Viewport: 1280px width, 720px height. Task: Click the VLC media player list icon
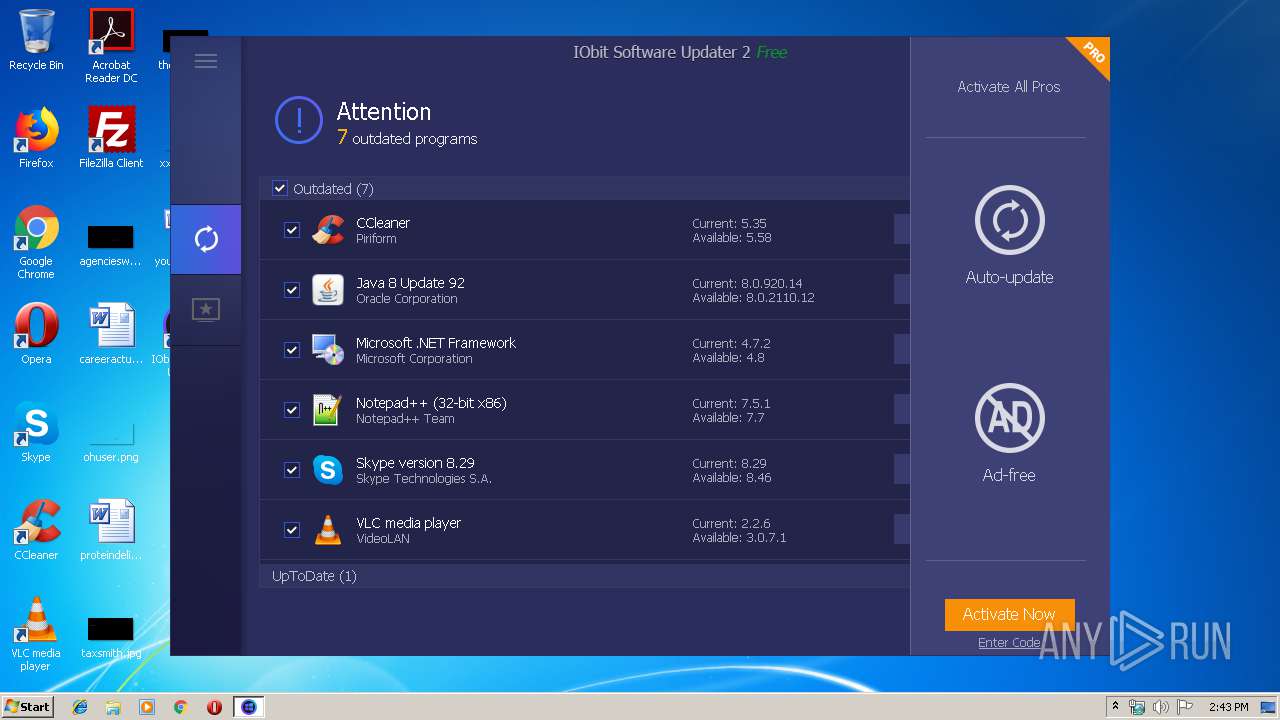click(328, 530)
